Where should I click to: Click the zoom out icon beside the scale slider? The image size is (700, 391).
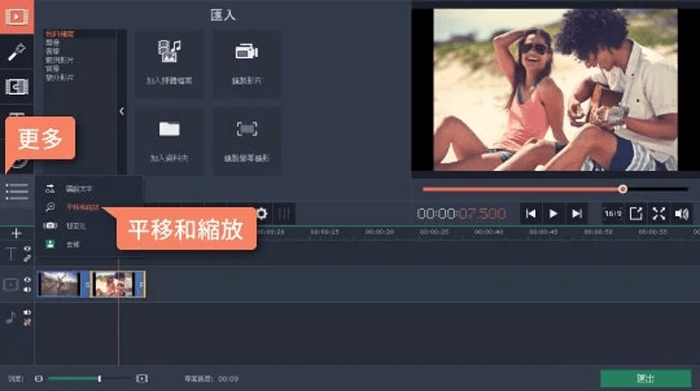[x=39, y=379]
